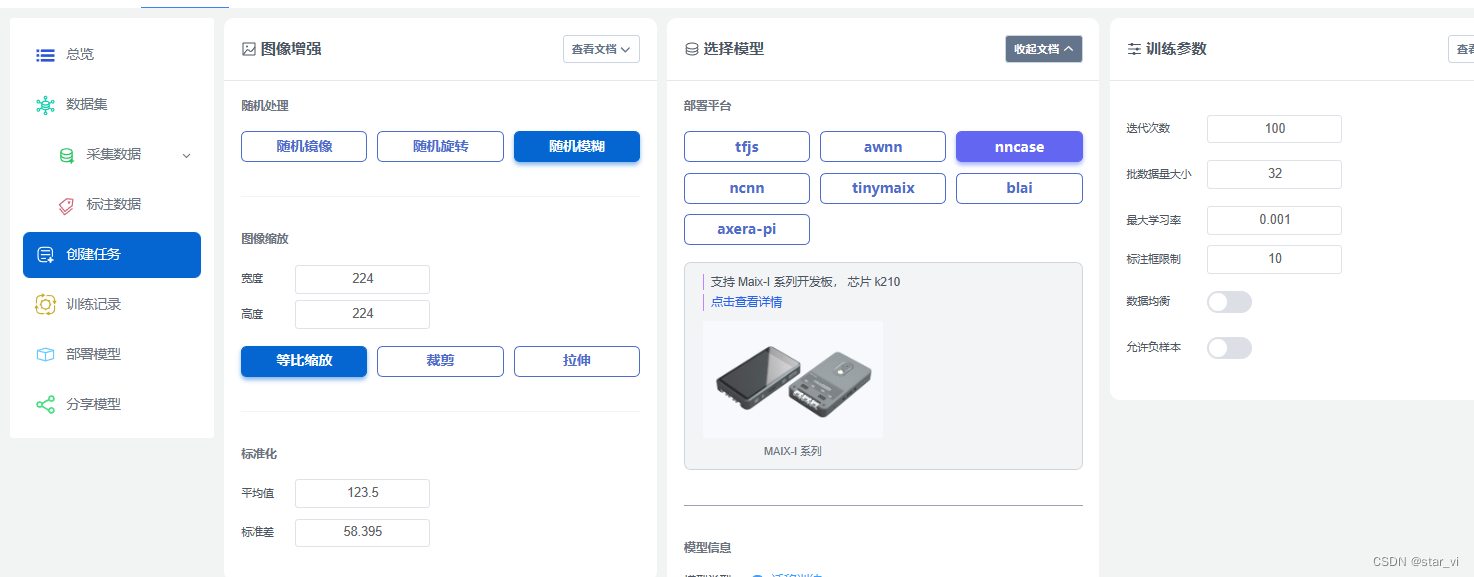Select the ncnn deployment platform
1474x577 pixels.
747,188
